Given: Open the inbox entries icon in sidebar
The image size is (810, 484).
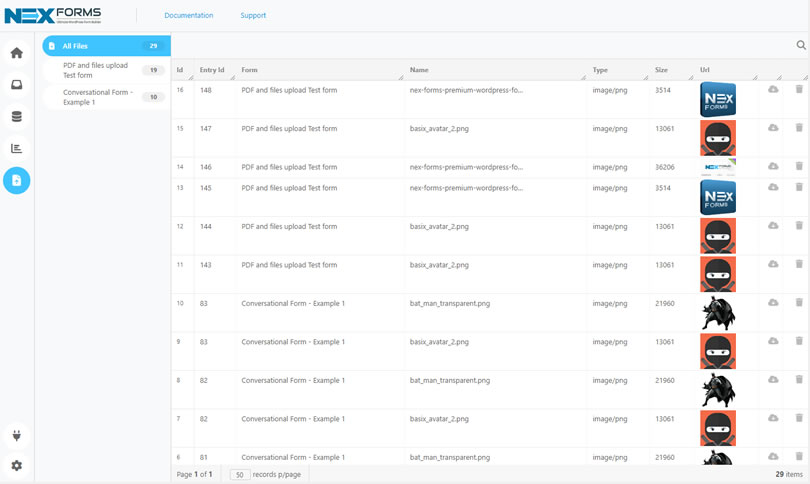Looking at the screenshot, I should tap(17, 85).
